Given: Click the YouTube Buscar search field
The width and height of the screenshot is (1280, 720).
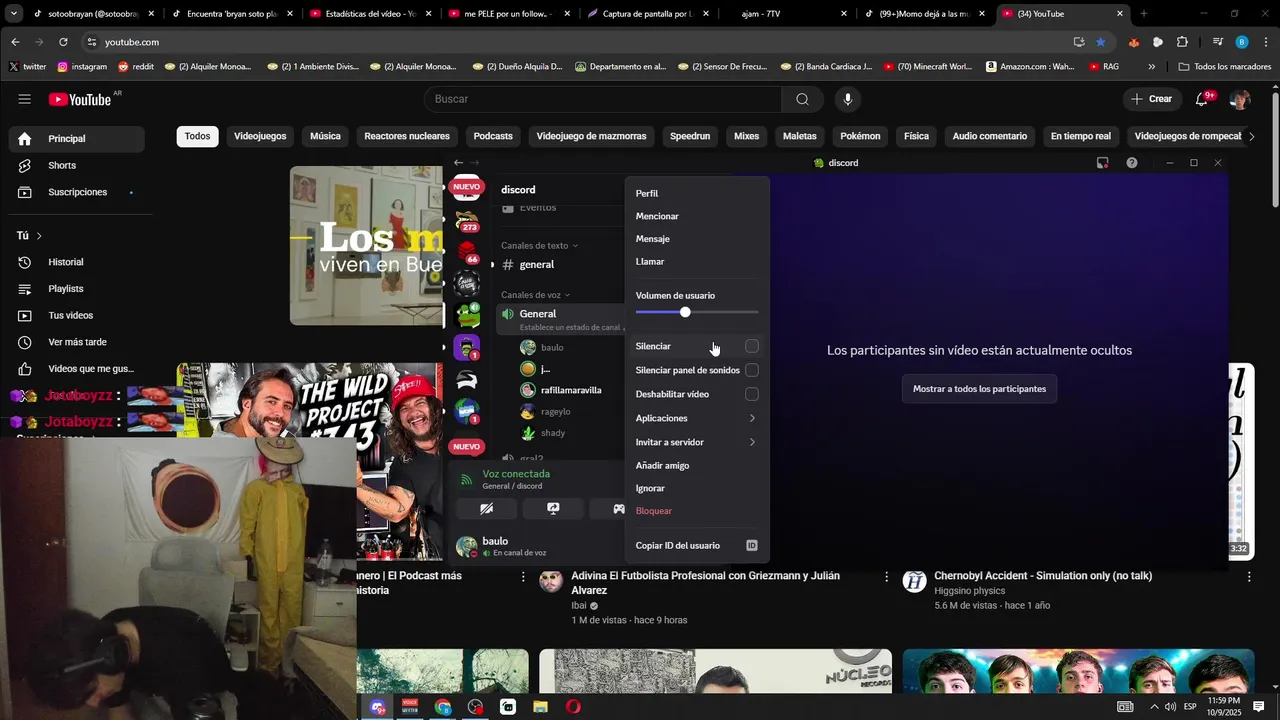Looking at the screenshot, I should click(603, 99).
